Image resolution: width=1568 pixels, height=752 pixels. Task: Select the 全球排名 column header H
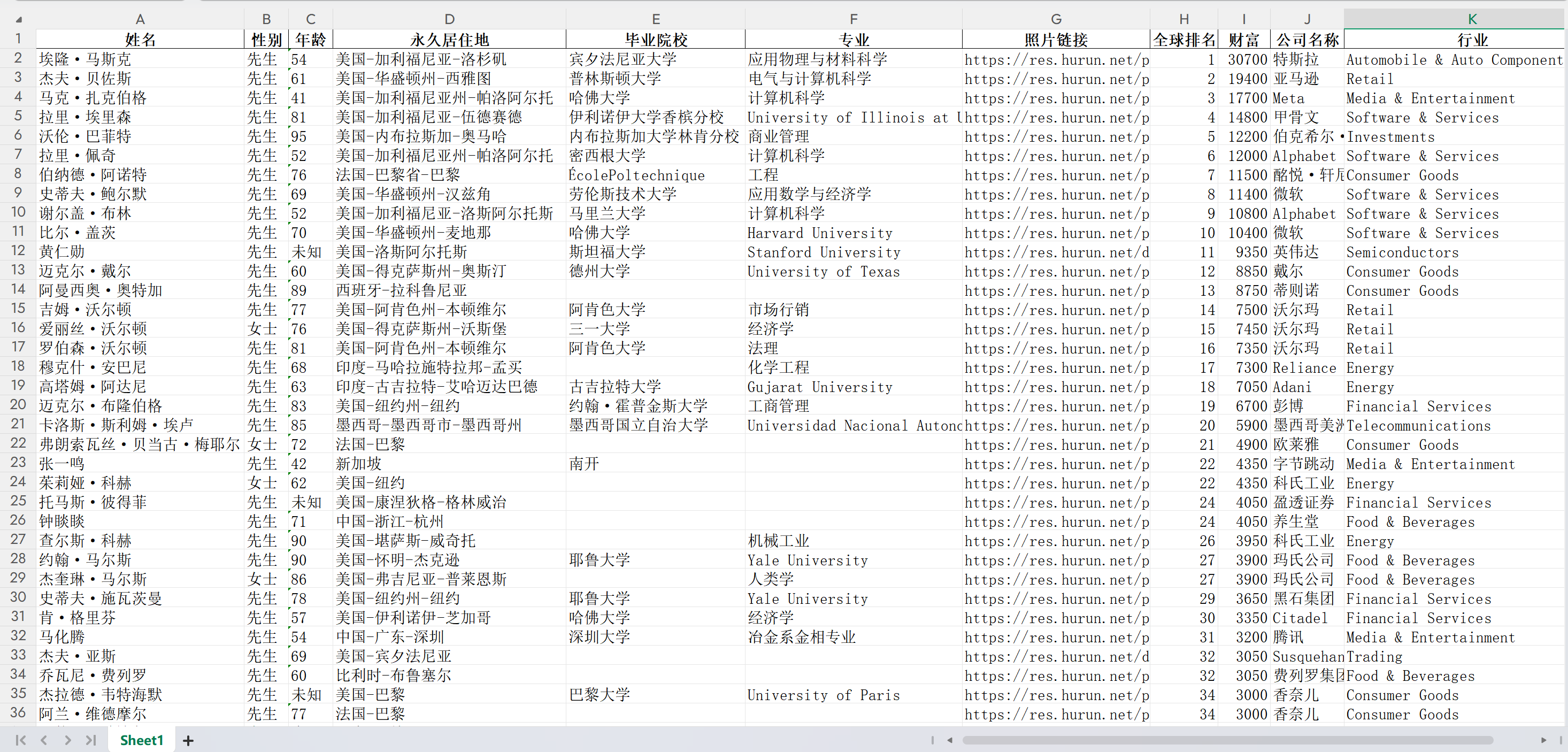coord(1183,18)
